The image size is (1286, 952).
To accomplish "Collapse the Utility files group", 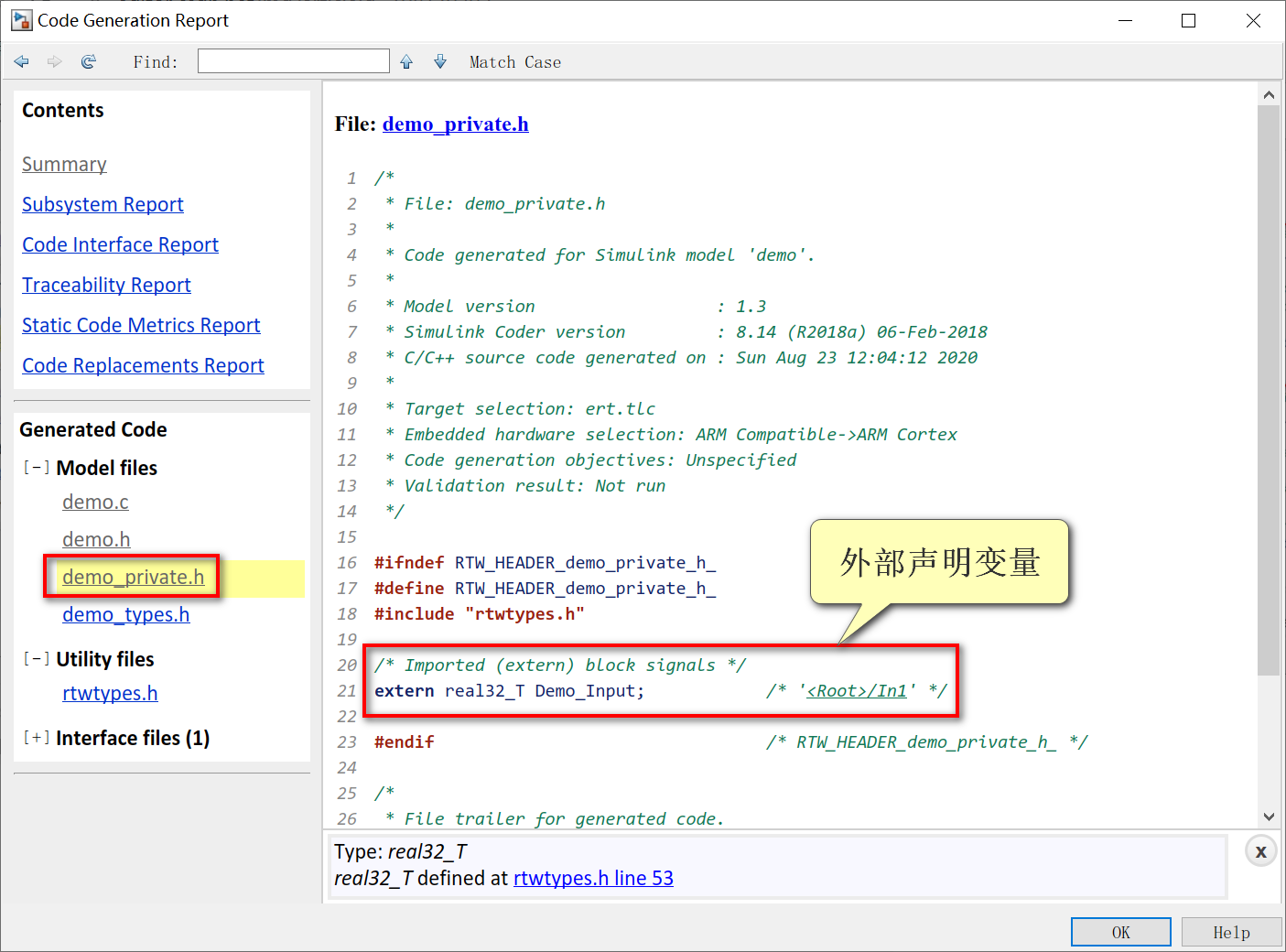I will tap(36, 659).
